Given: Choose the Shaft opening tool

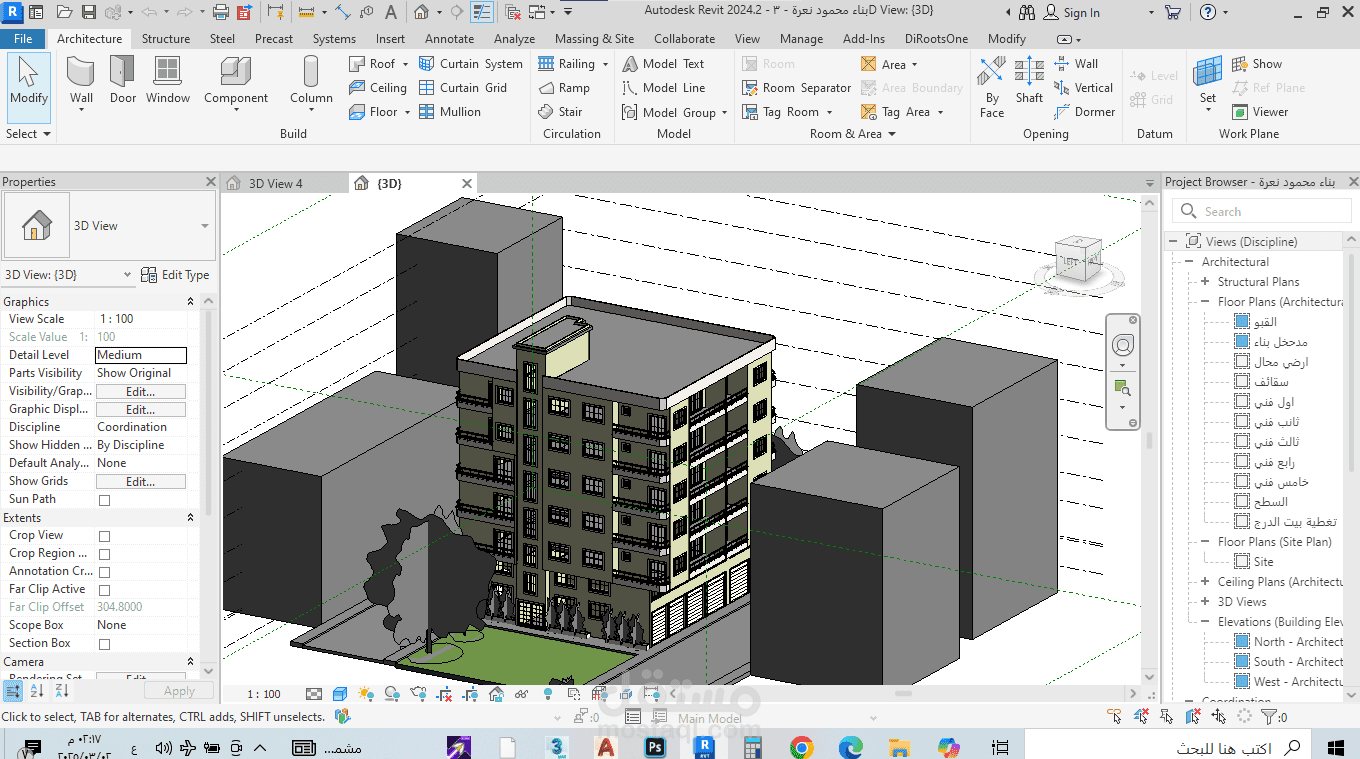Looking at the screenshot, I should (1029, 80).
